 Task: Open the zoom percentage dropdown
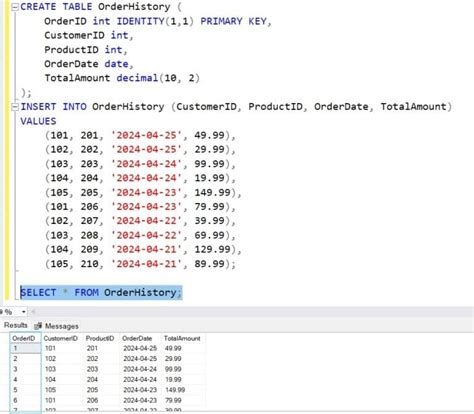[23, 312]
